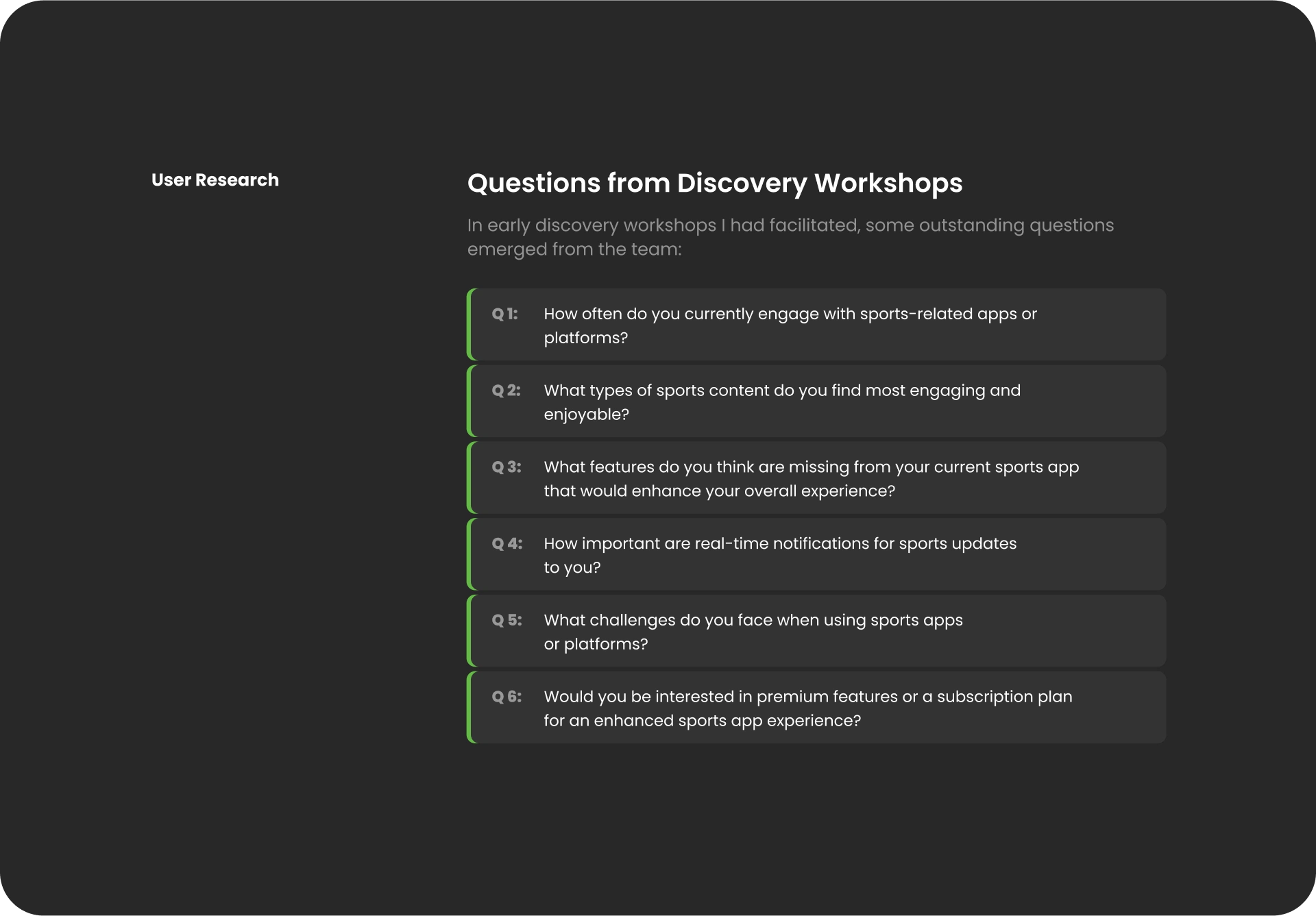1316x916 pixels.
Task: Click green accent bar on Q 4 card
Action: point(470,554)
